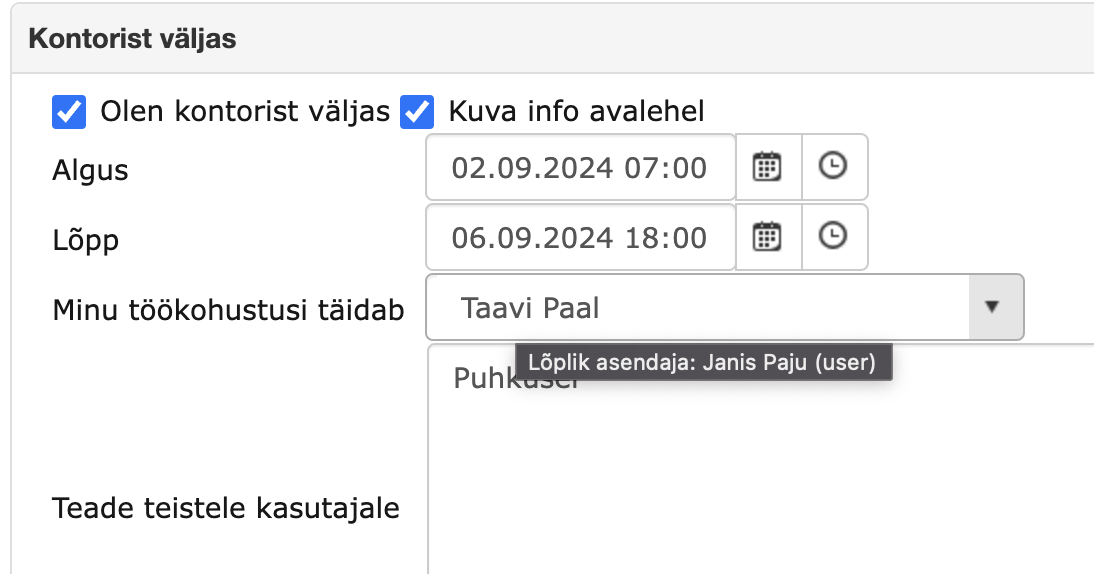Open the clock time picker for Algus

click(x=834, y=167)
